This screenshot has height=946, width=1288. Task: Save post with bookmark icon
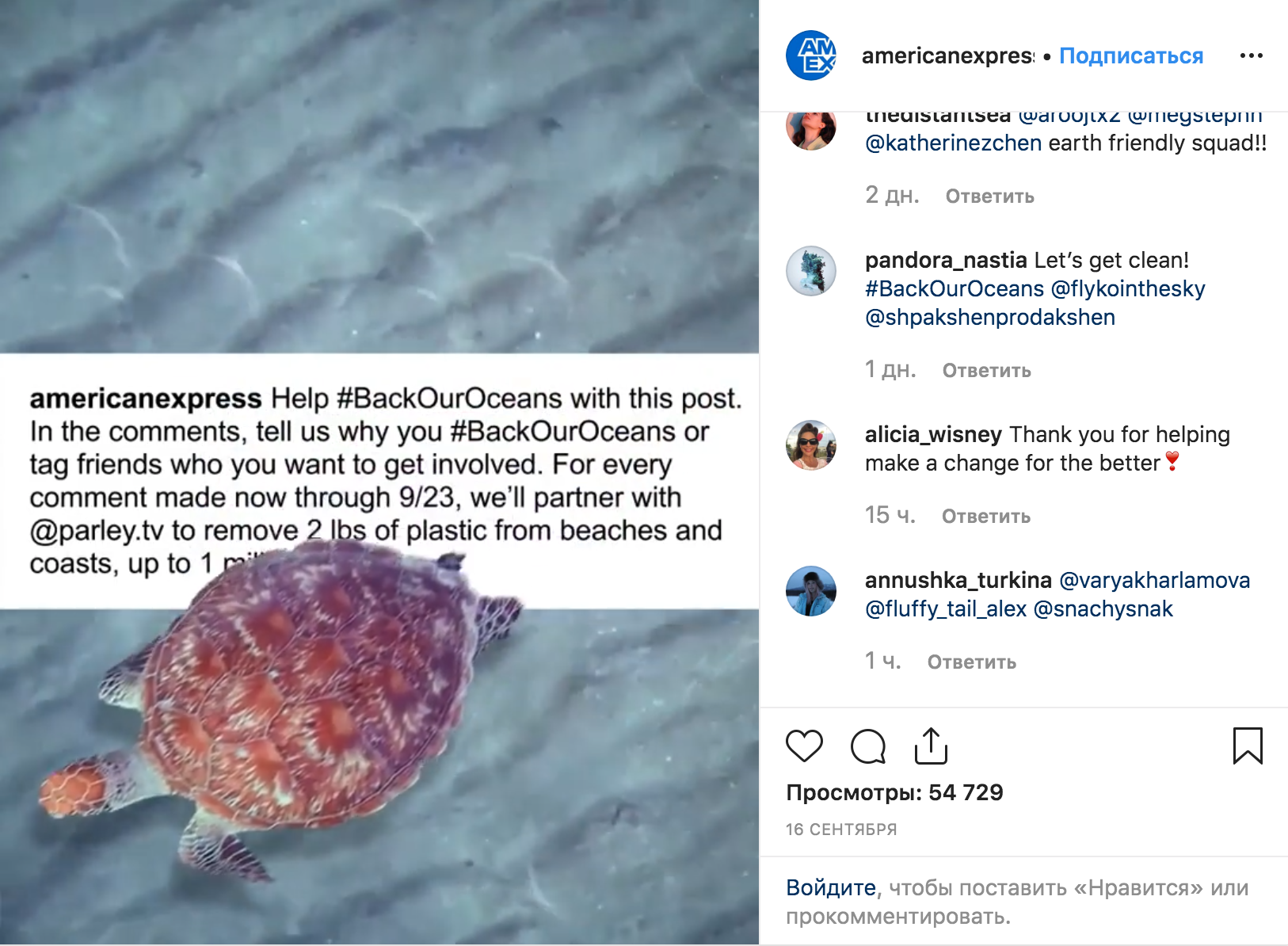click(1247, 746)
